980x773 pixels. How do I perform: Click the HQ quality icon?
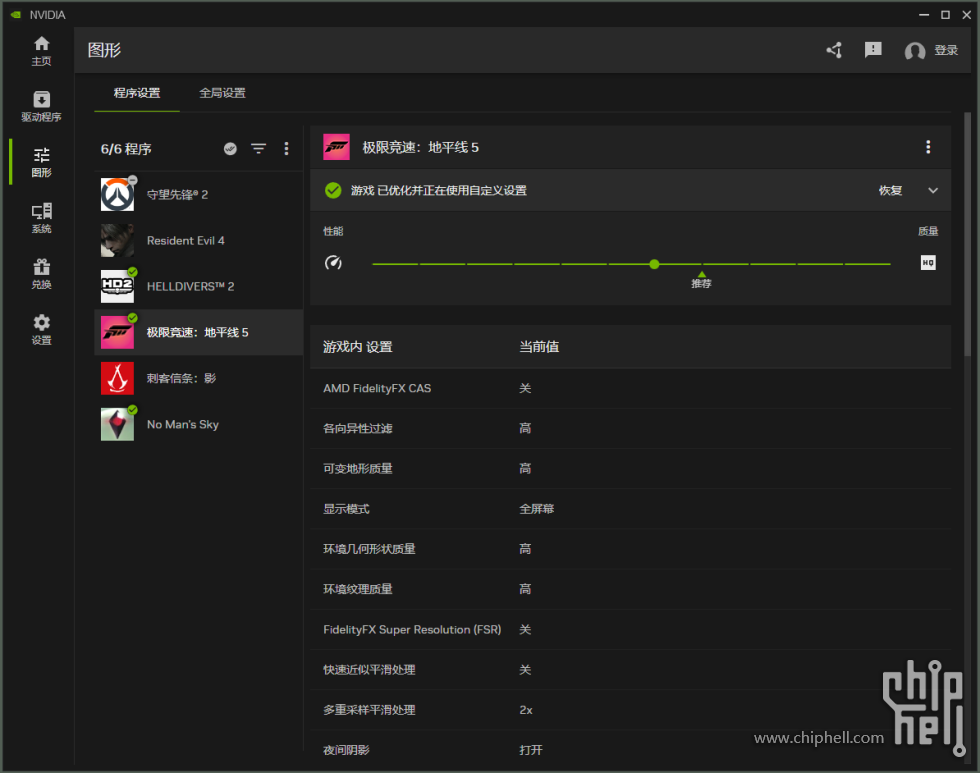click(x=928, y=262)
